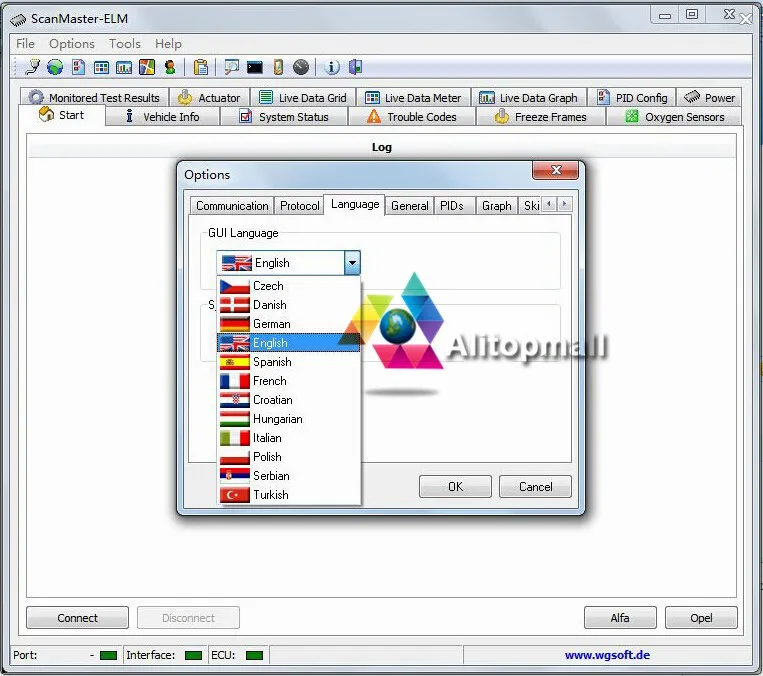Click the Alfa button

(x=620, y=618)
